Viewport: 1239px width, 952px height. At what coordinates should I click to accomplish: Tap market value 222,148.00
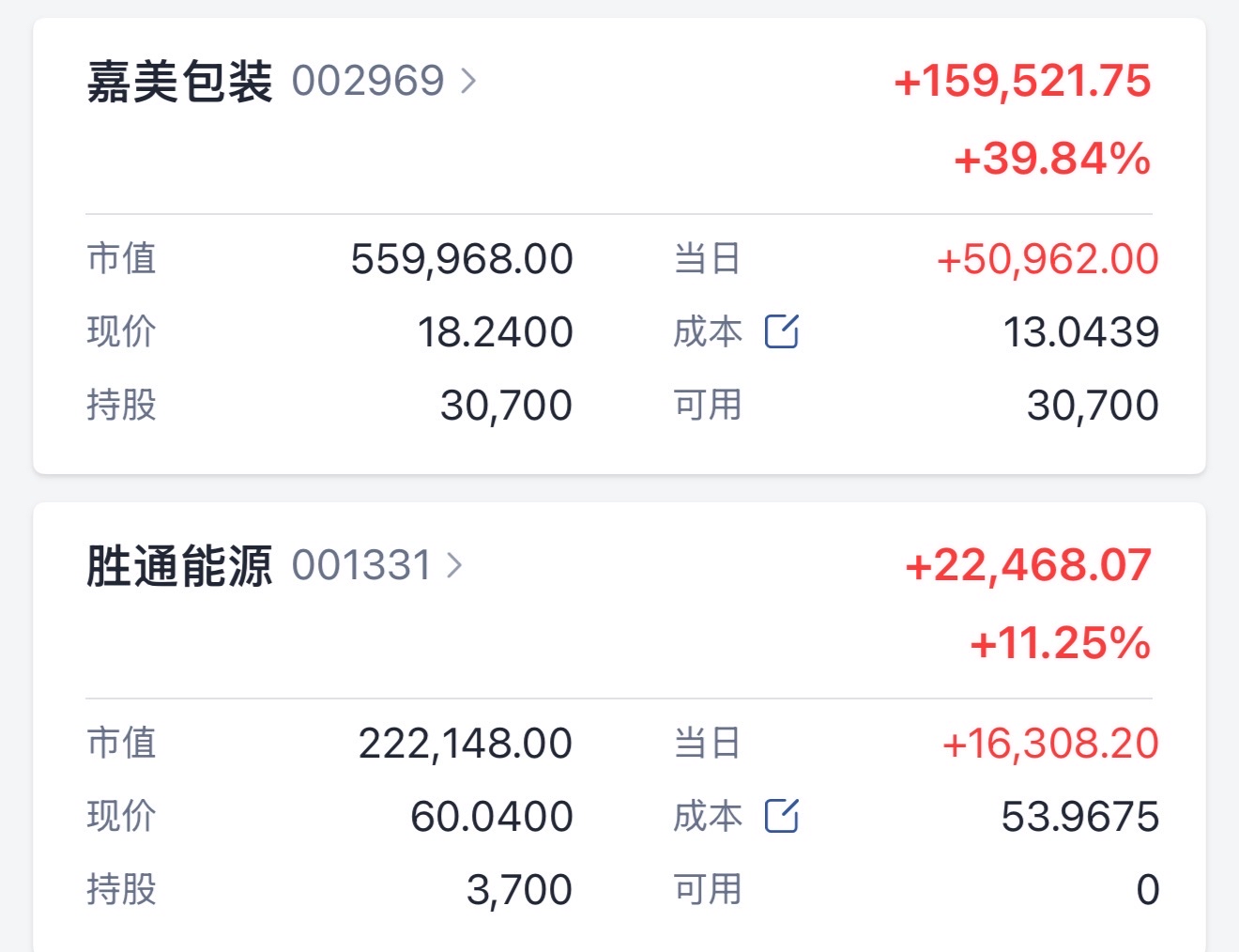[466, 744]
